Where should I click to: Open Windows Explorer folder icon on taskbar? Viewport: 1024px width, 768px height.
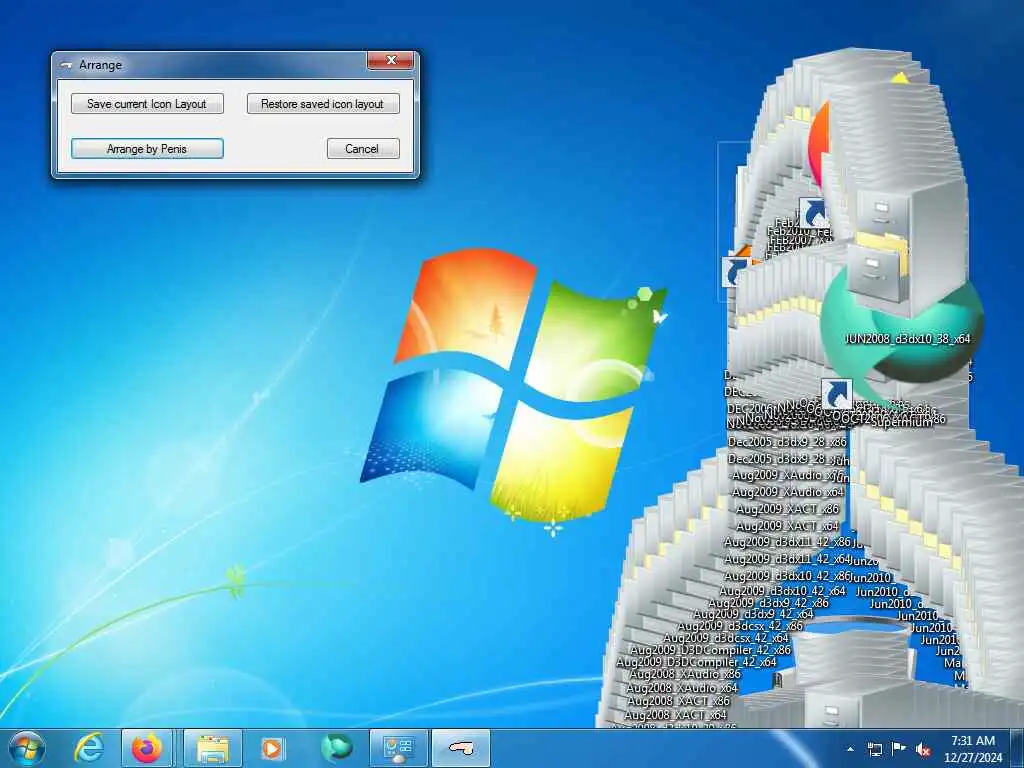[213, 748]
